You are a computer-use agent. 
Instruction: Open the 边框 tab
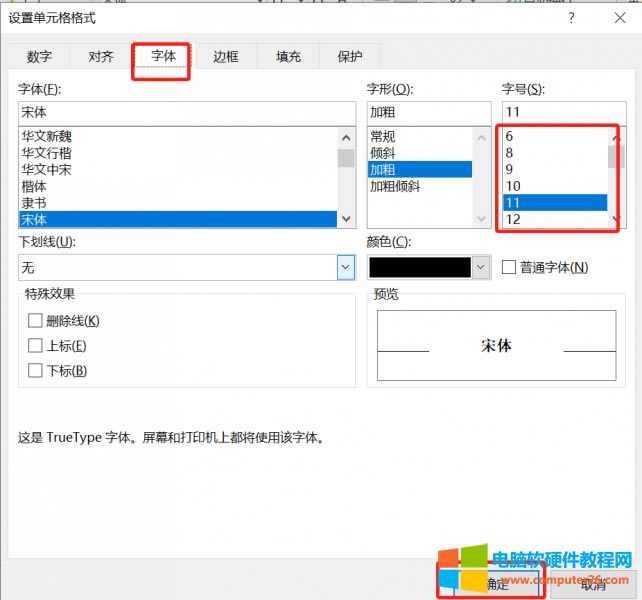point(226,56)
